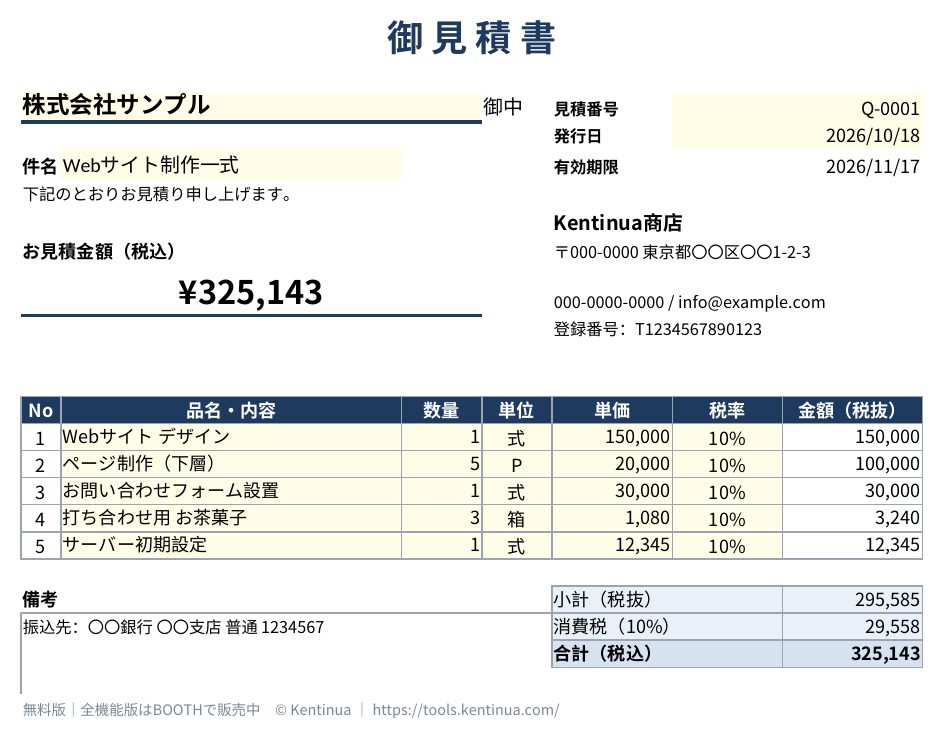Click the expiry date 2026/11/17
This screenshot has height=739, width=943.
(872, 167)
